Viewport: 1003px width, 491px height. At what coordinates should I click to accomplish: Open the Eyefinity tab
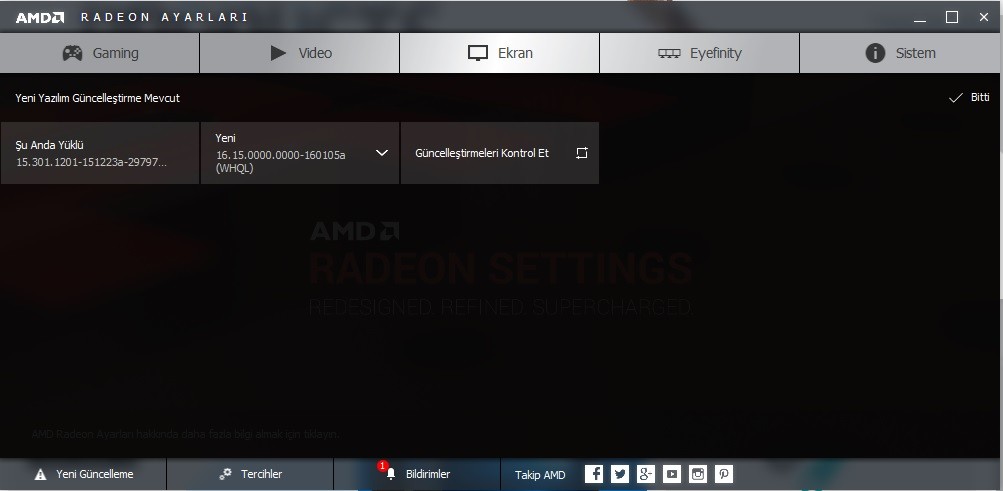(x=699, y=53)
